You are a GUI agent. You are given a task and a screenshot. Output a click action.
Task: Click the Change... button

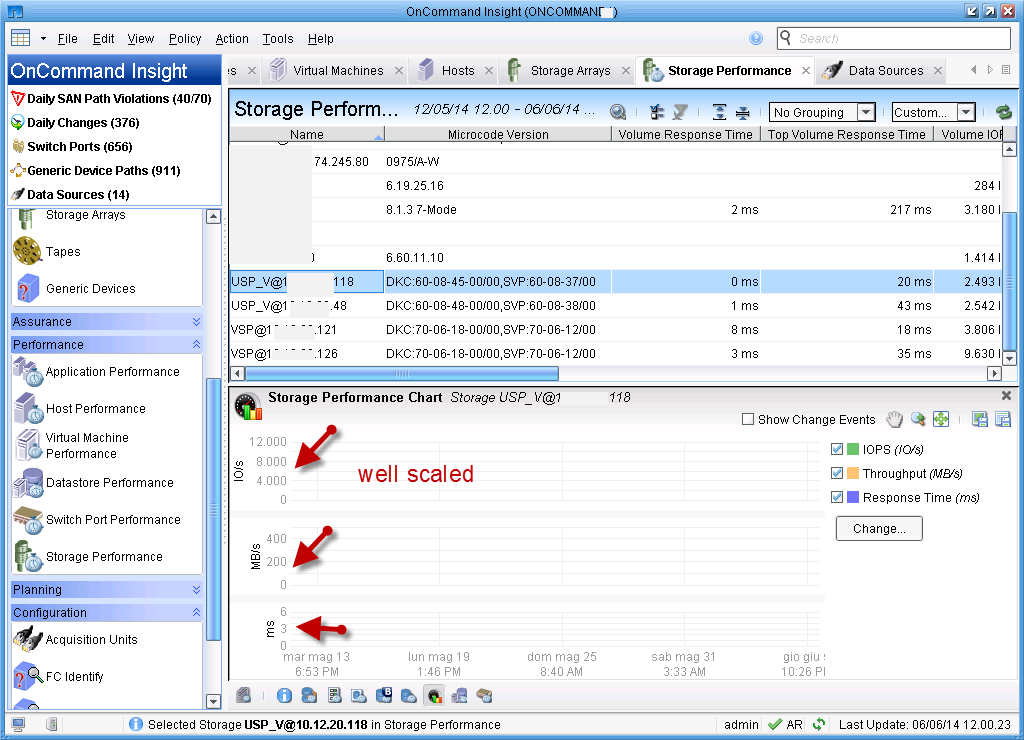pos(879,529)
